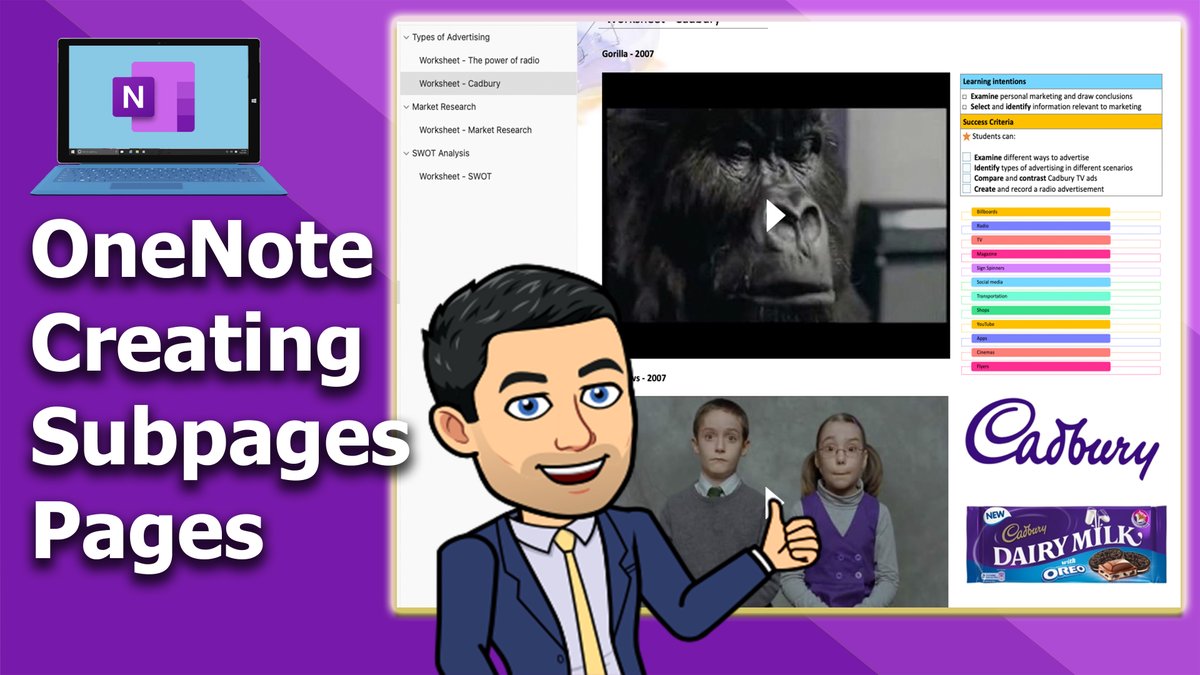Viewport: 1200px width, 675px height.
Task: Play the Gorilla 2007 video
Action: 775,215
